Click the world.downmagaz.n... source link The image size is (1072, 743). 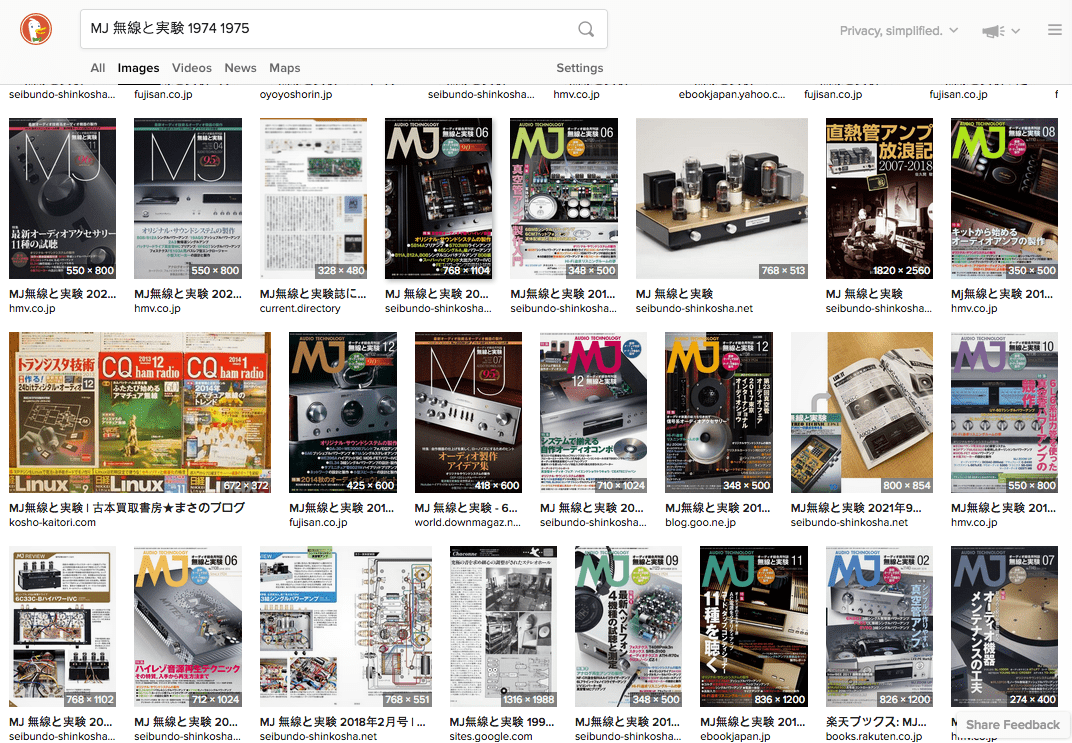468,522
